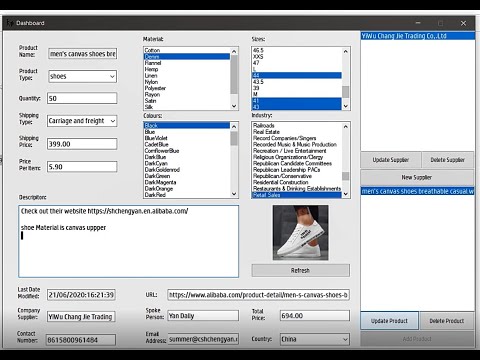Screen dimensions: 480x360
Task: Click the Quantity field containing 50
Action: point(82,98)
